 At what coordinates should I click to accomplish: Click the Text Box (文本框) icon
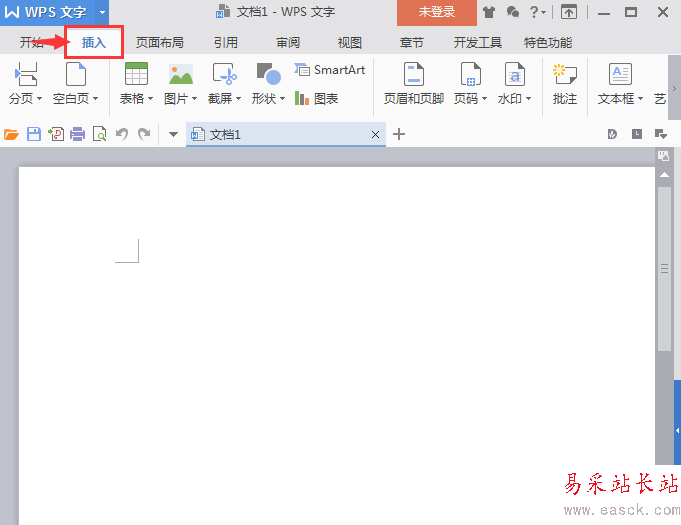(x=620, y=73)
